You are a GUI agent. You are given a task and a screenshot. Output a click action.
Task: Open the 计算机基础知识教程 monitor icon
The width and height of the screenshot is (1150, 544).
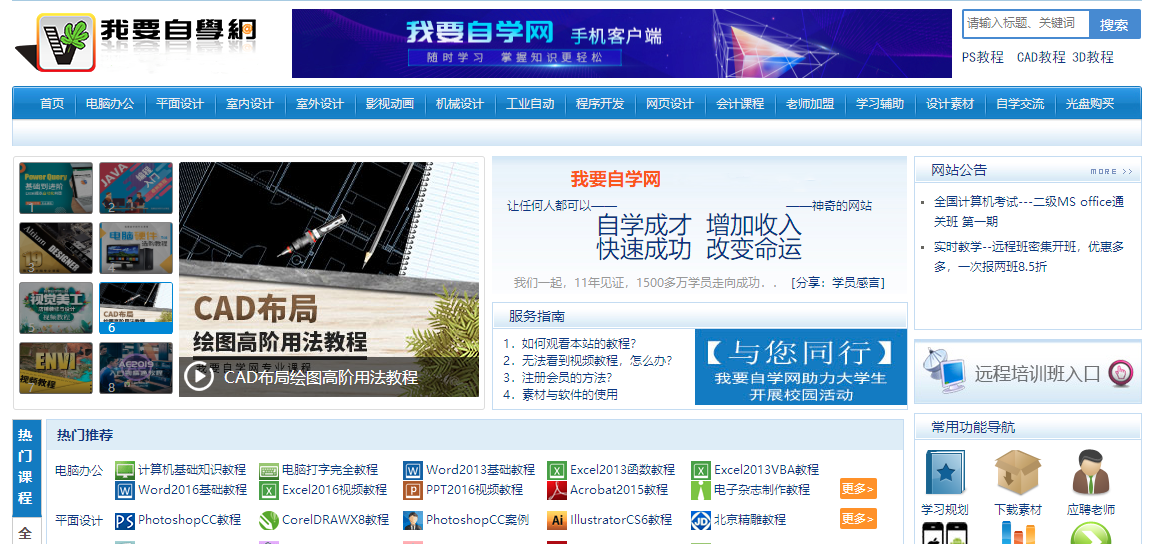tap(125, 470)
